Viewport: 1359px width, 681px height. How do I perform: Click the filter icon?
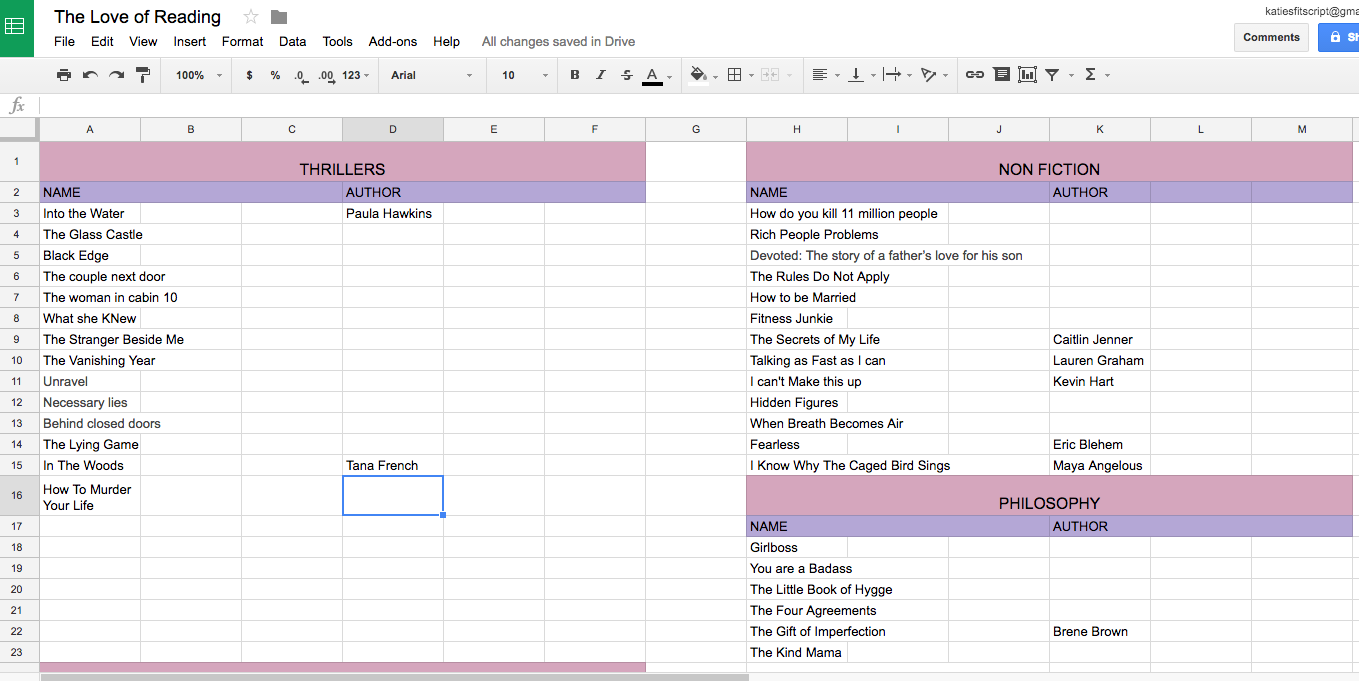[x=1052, y=75]
